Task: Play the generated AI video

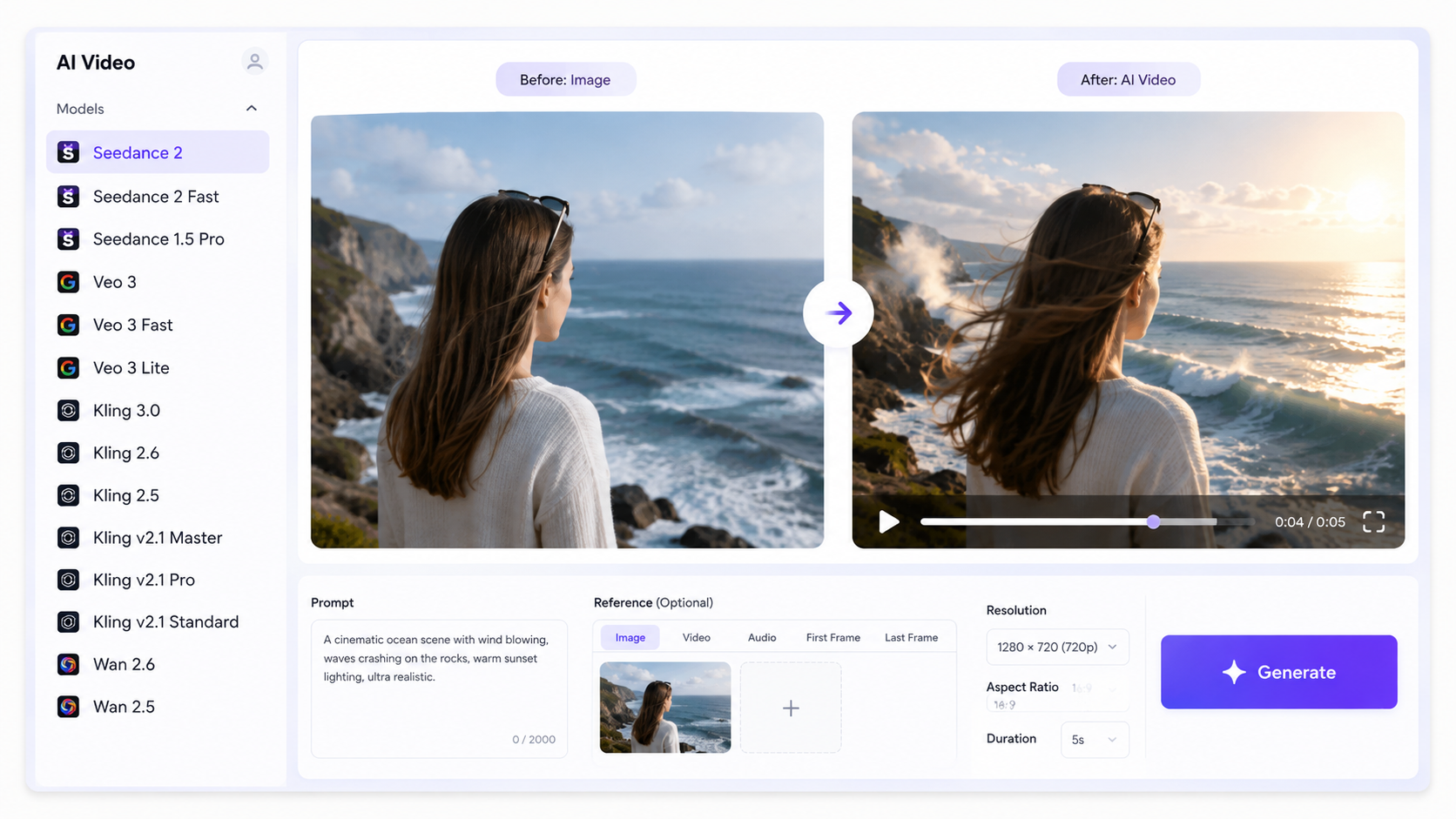Action: [888, 522]
